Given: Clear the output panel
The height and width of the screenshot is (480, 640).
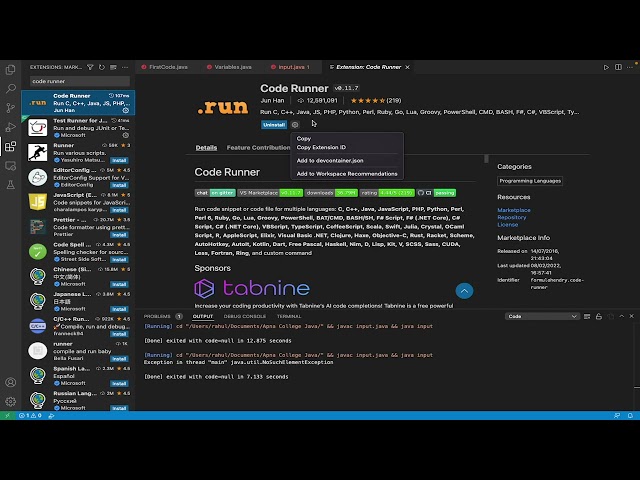Looking at the screenshot, I should click(x=587, y=316).
